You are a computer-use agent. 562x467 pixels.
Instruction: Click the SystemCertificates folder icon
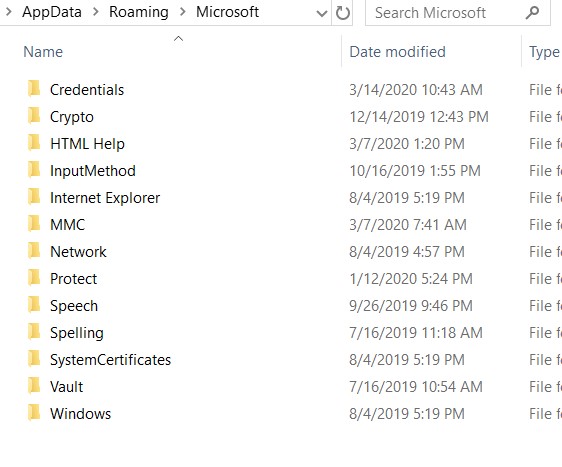point(34,359)
